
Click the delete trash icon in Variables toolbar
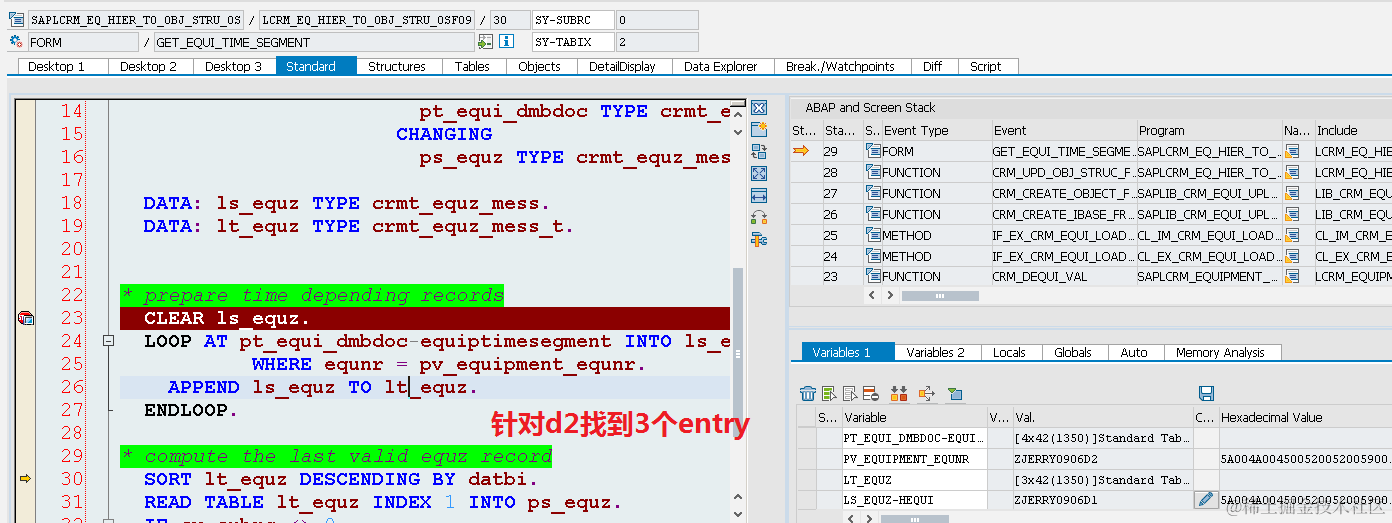point(808,394)
